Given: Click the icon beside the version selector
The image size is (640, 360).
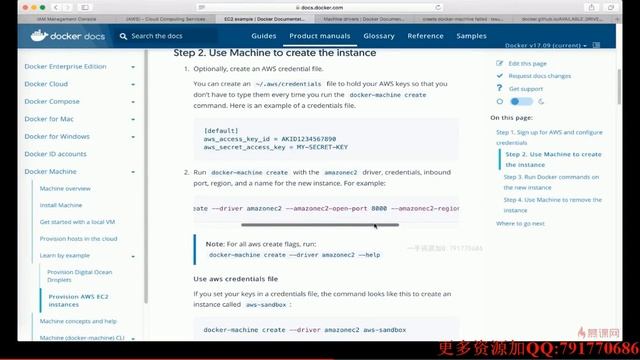Looking at the screenshot, I should point(596,45).
